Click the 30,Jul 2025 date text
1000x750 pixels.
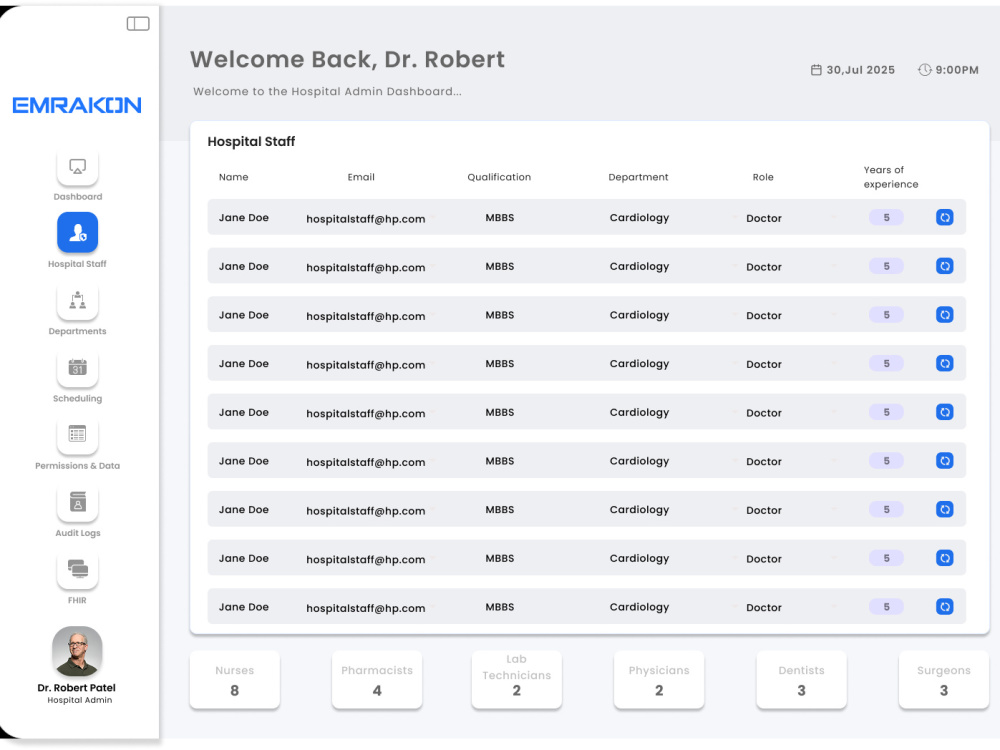(x=861, y=70)
